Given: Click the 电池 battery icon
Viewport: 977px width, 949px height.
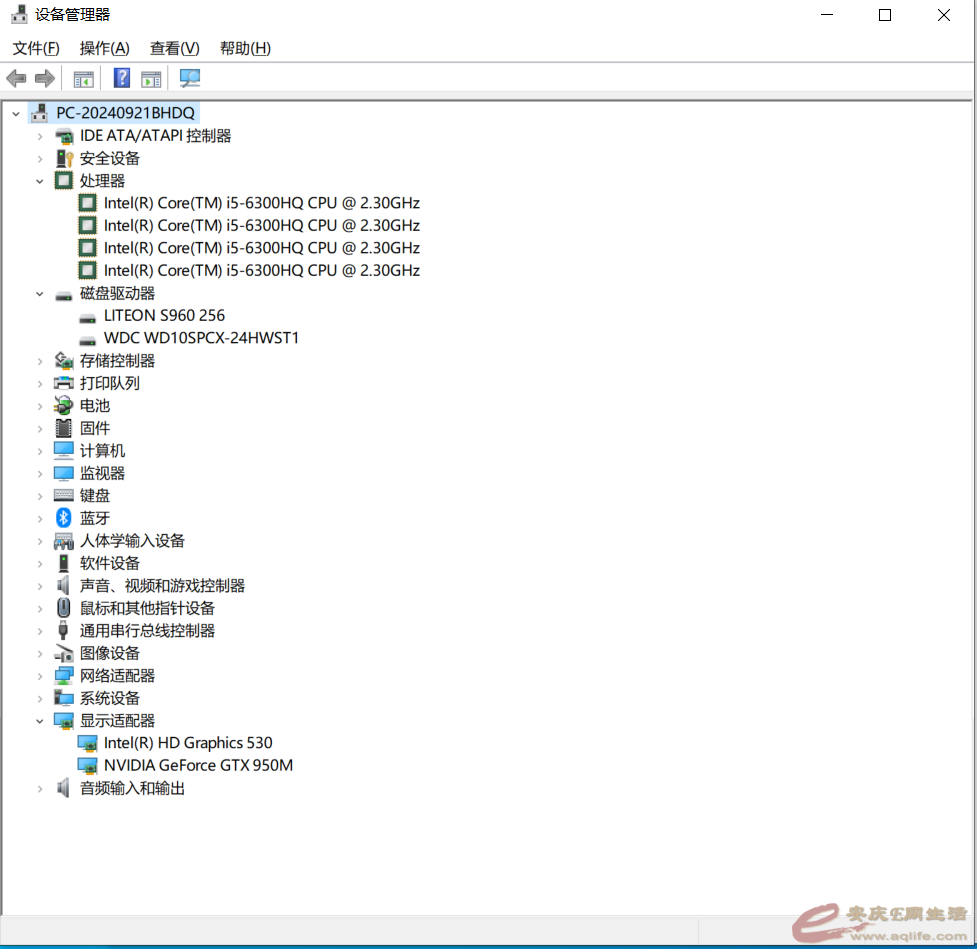Looking at the screenshot, I should (64, 405).
